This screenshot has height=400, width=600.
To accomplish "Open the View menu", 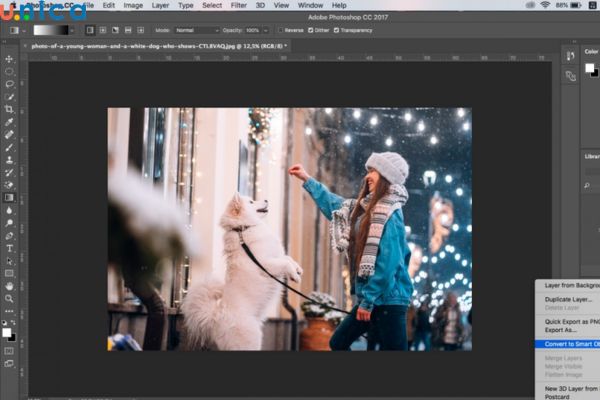I will tap(281, 5).
